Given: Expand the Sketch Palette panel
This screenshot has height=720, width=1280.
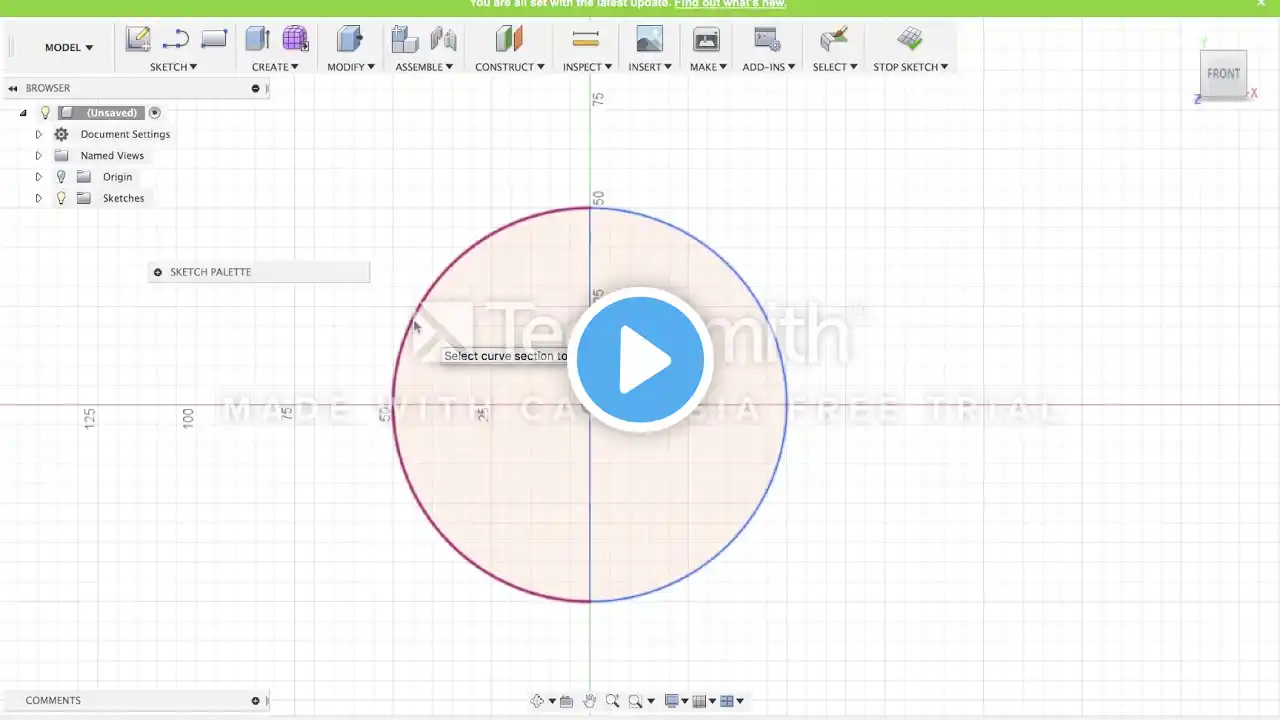Looking at the screenshot, I should (158, 272).
